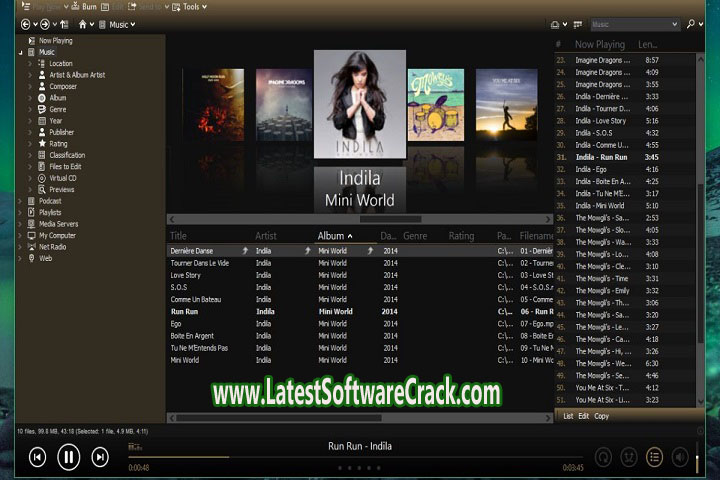Screen dimensions: 720x480
Task: Pause the current track
Action: (x=68, y=457)
